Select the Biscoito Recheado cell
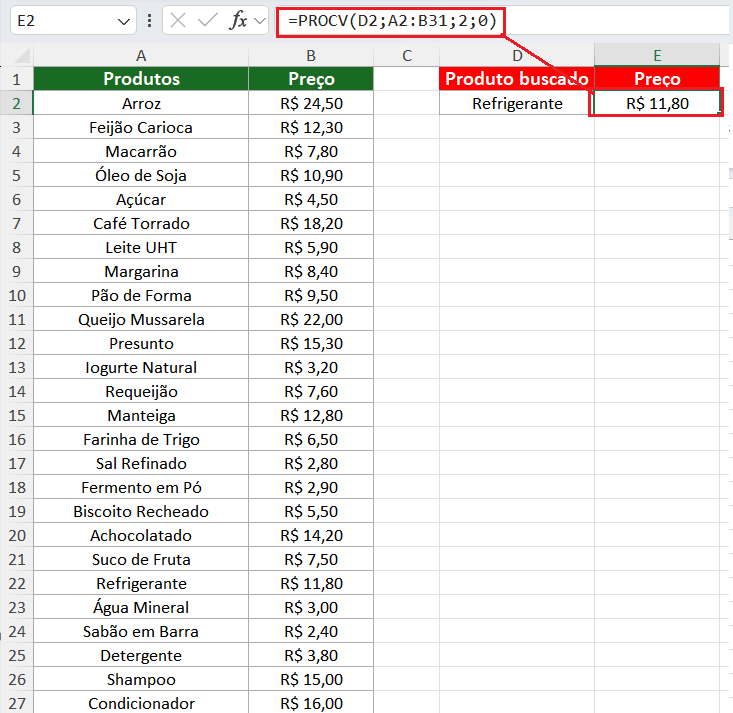 coord(141,511)
